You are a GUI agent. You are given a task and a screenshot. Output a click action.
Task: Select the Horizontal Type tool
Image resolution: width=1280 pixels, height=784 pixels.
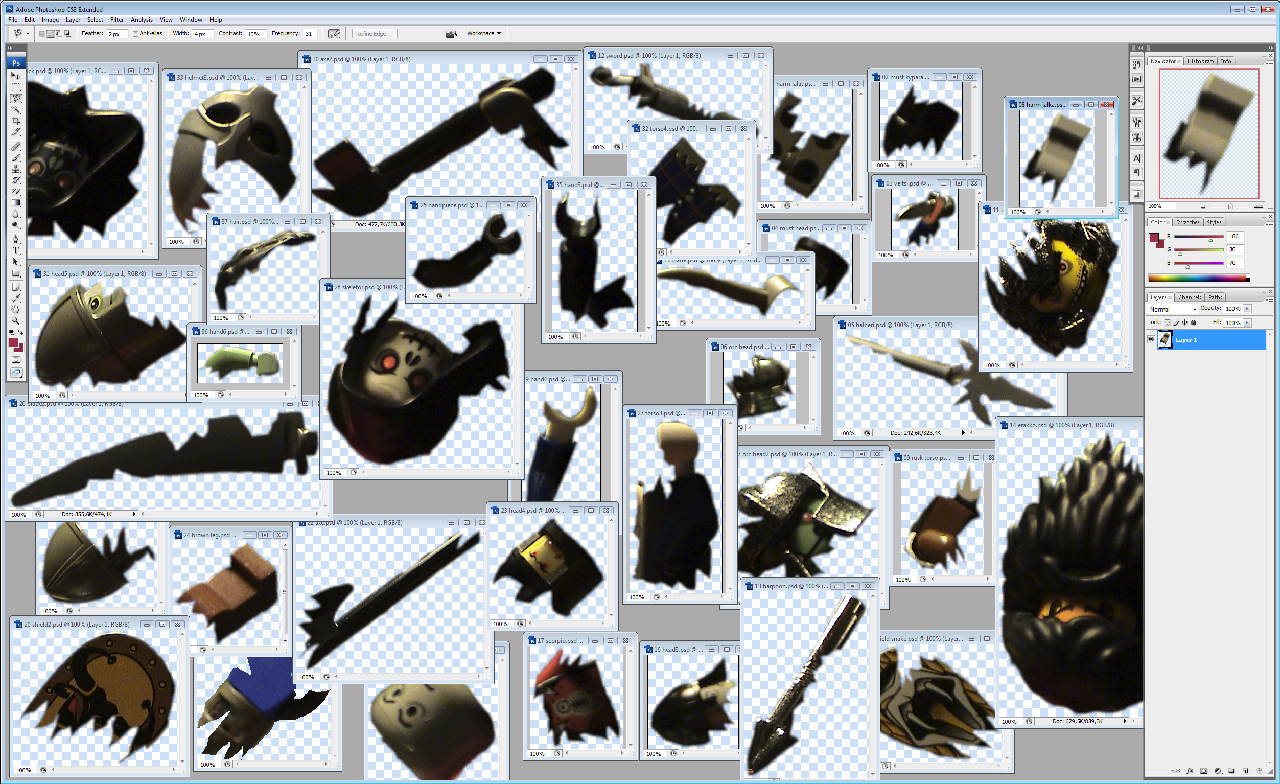pos(16,249)
